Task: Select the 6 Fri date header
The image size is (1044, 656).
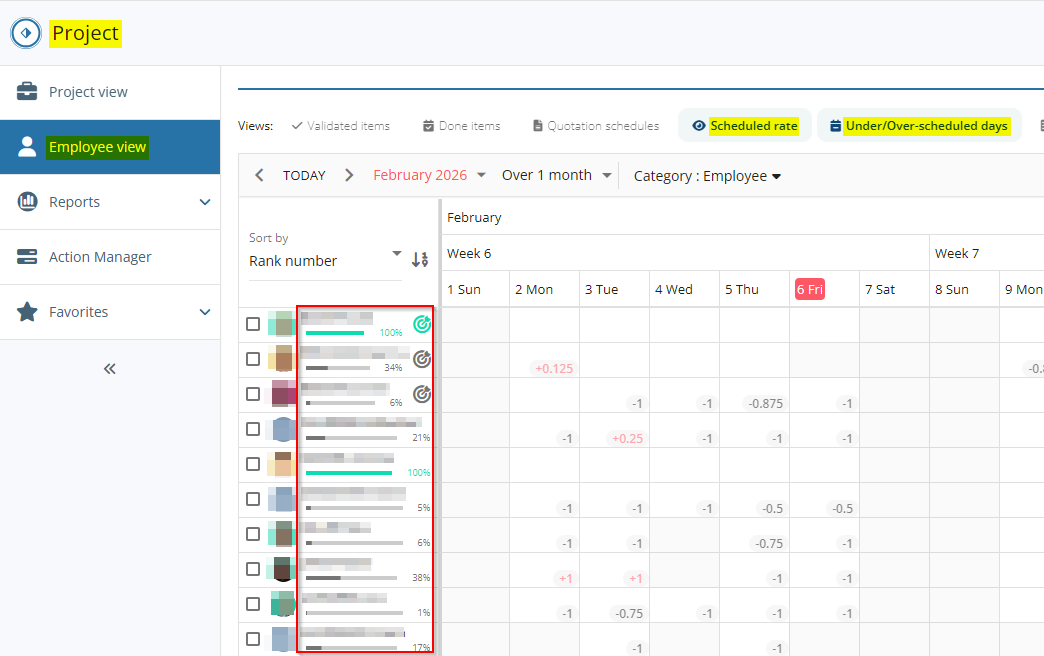Action: 809,289
